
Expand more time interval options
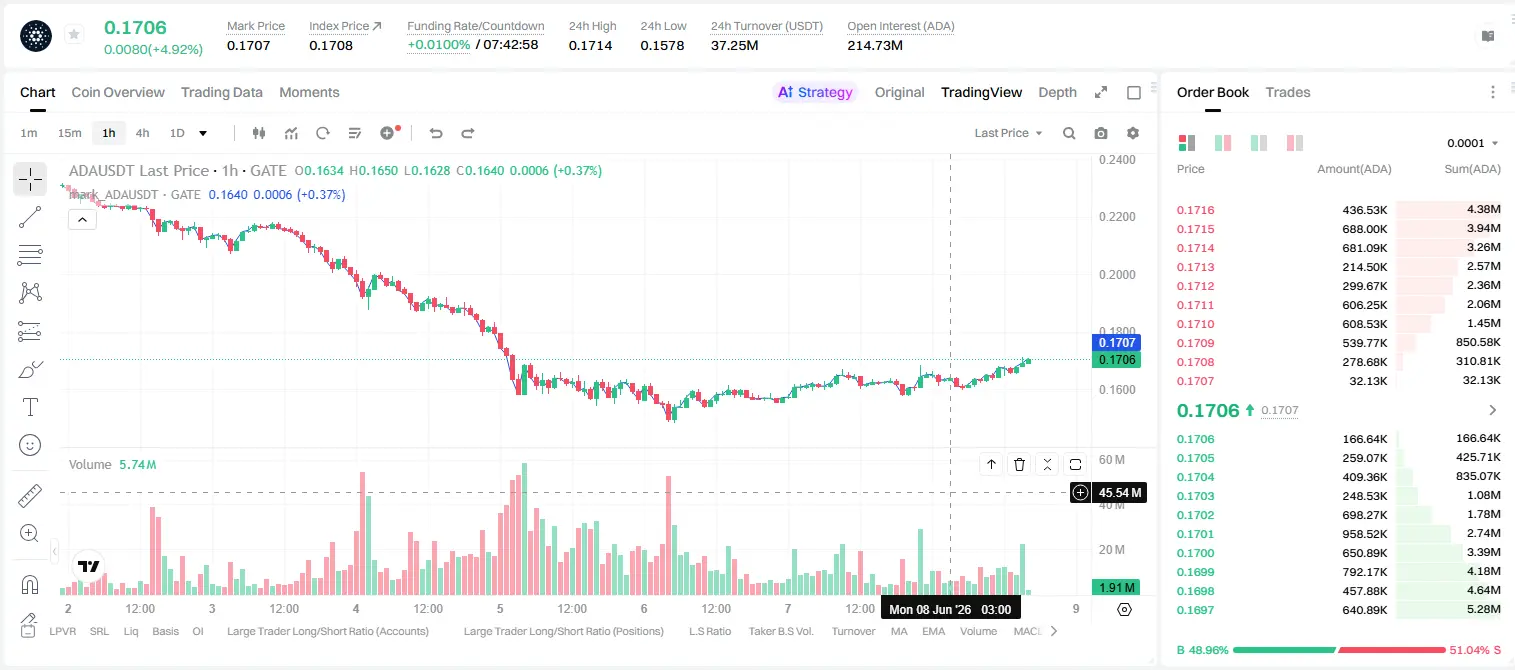tap(203, 133)
